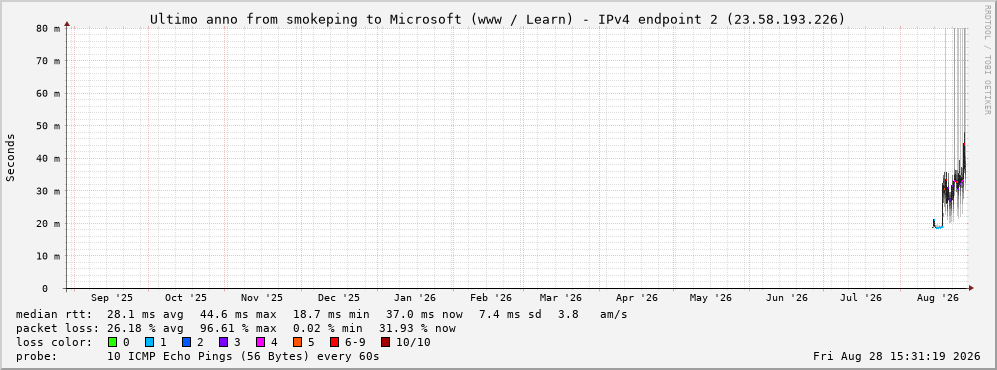Click the Dec '25 axis label

(x=338, y=298)
